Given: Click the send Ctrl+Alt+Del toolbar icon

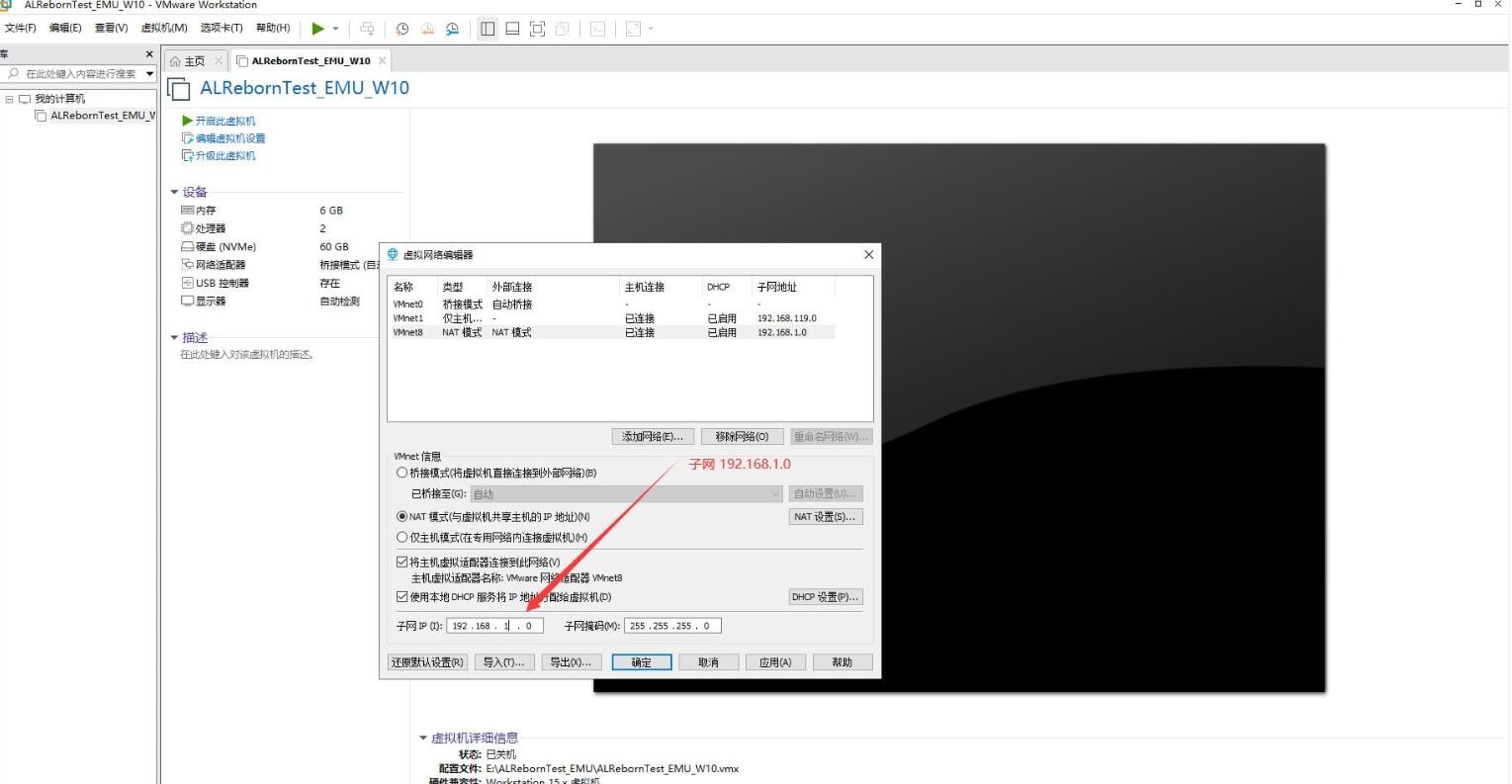Looking at the screenshot, I should tap(367, 29).
